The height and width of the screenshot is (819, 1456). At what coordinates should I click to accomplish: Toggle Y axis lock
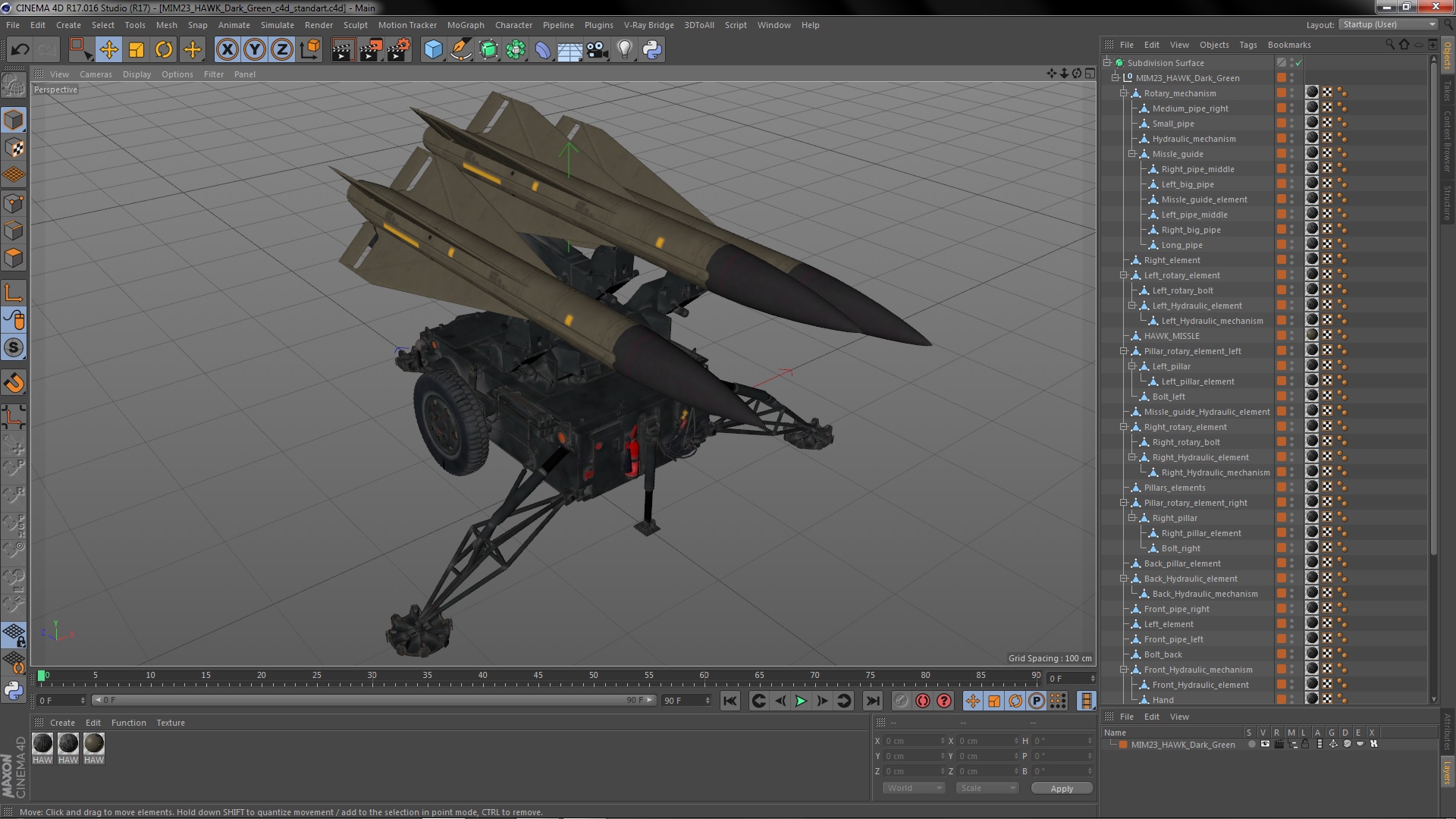(255, 50)
